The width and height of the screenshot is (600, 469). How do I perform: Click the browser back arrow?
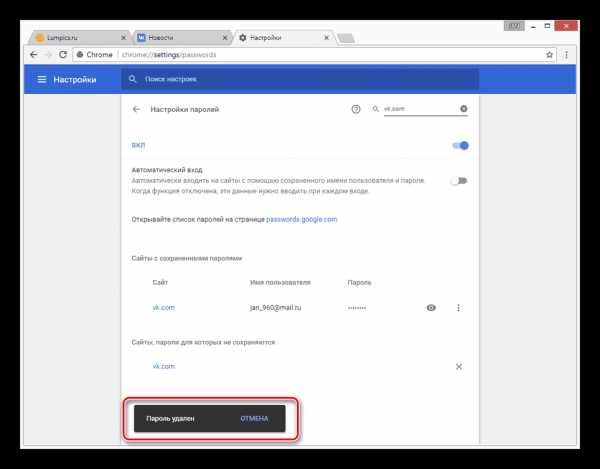[x=34, y=55]
